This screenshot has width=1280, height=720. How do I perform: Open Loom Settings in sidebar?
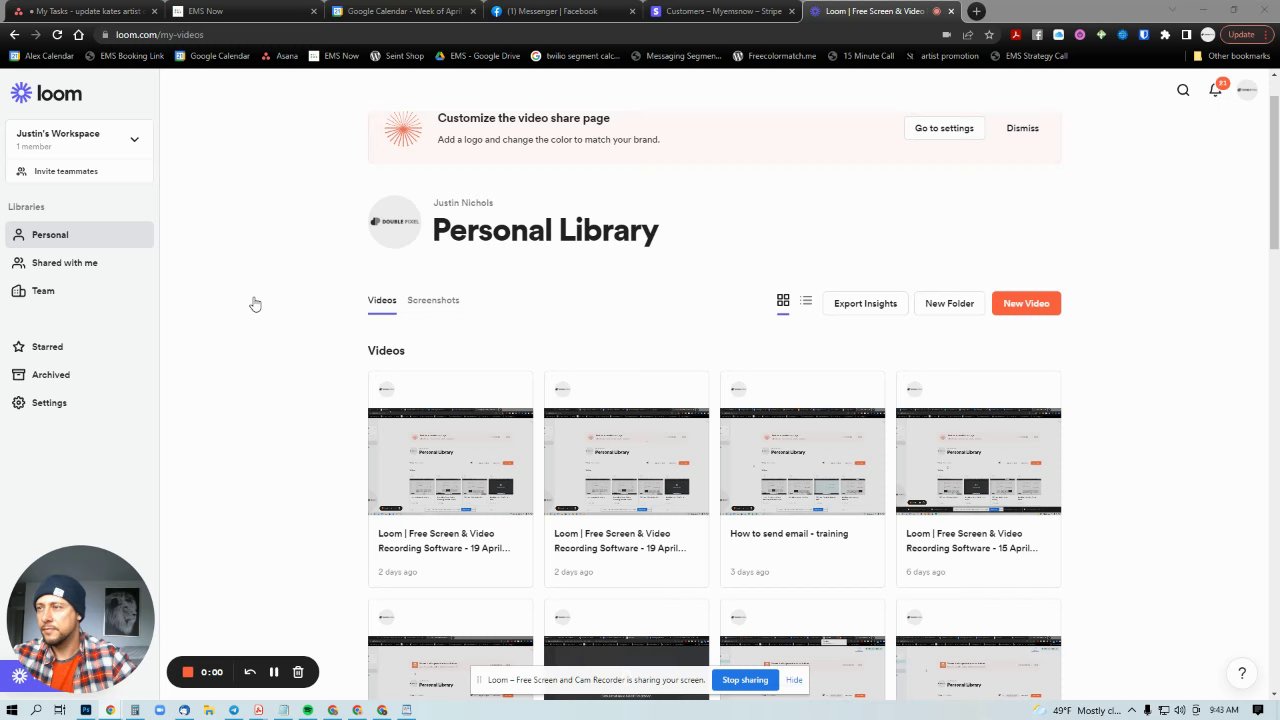80,403
